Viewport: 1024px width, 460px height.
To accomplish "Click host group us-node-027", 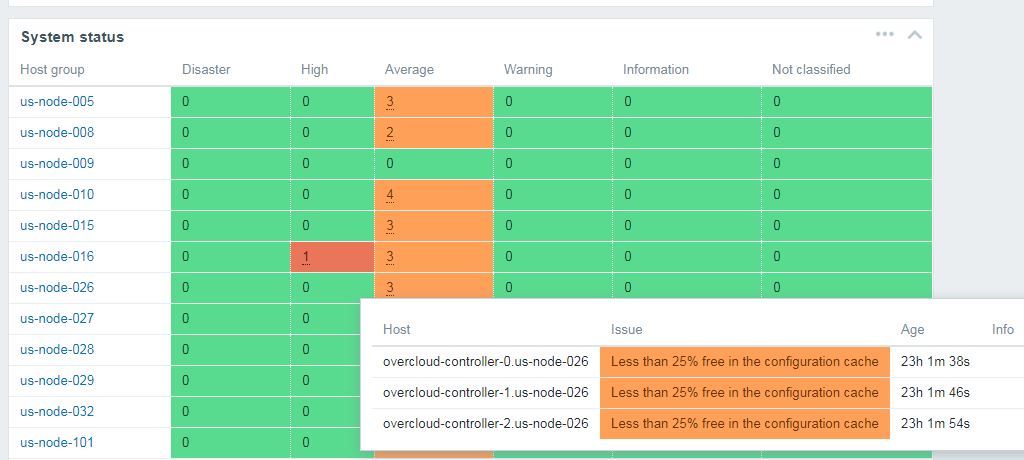I will (57, 318).
